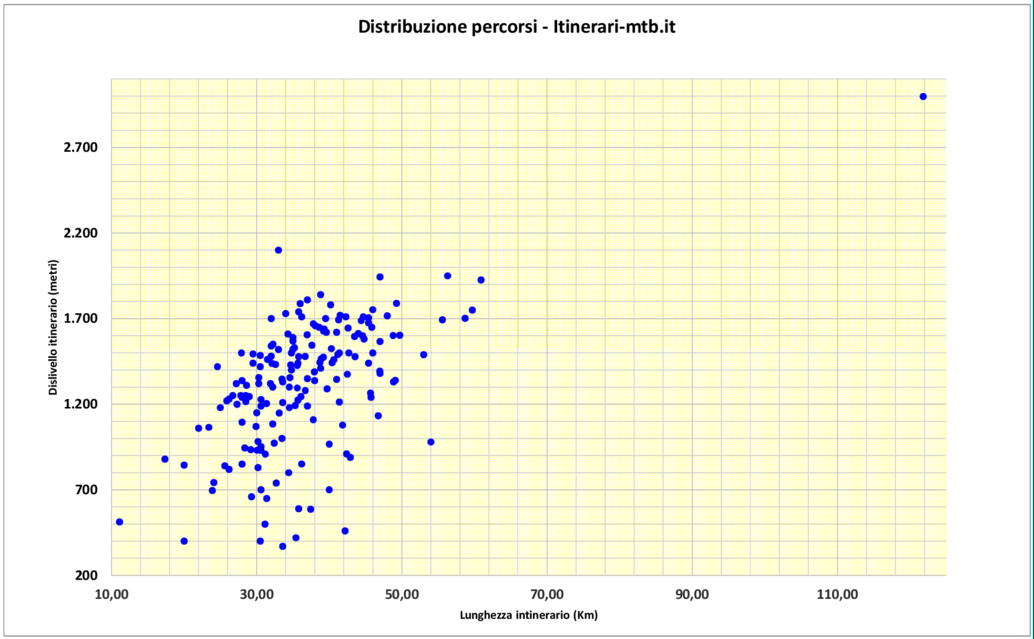1034x639 pixels.
Task: Select the 30,00 horizontal axis tick label
Action: click(x=257, y=594)
